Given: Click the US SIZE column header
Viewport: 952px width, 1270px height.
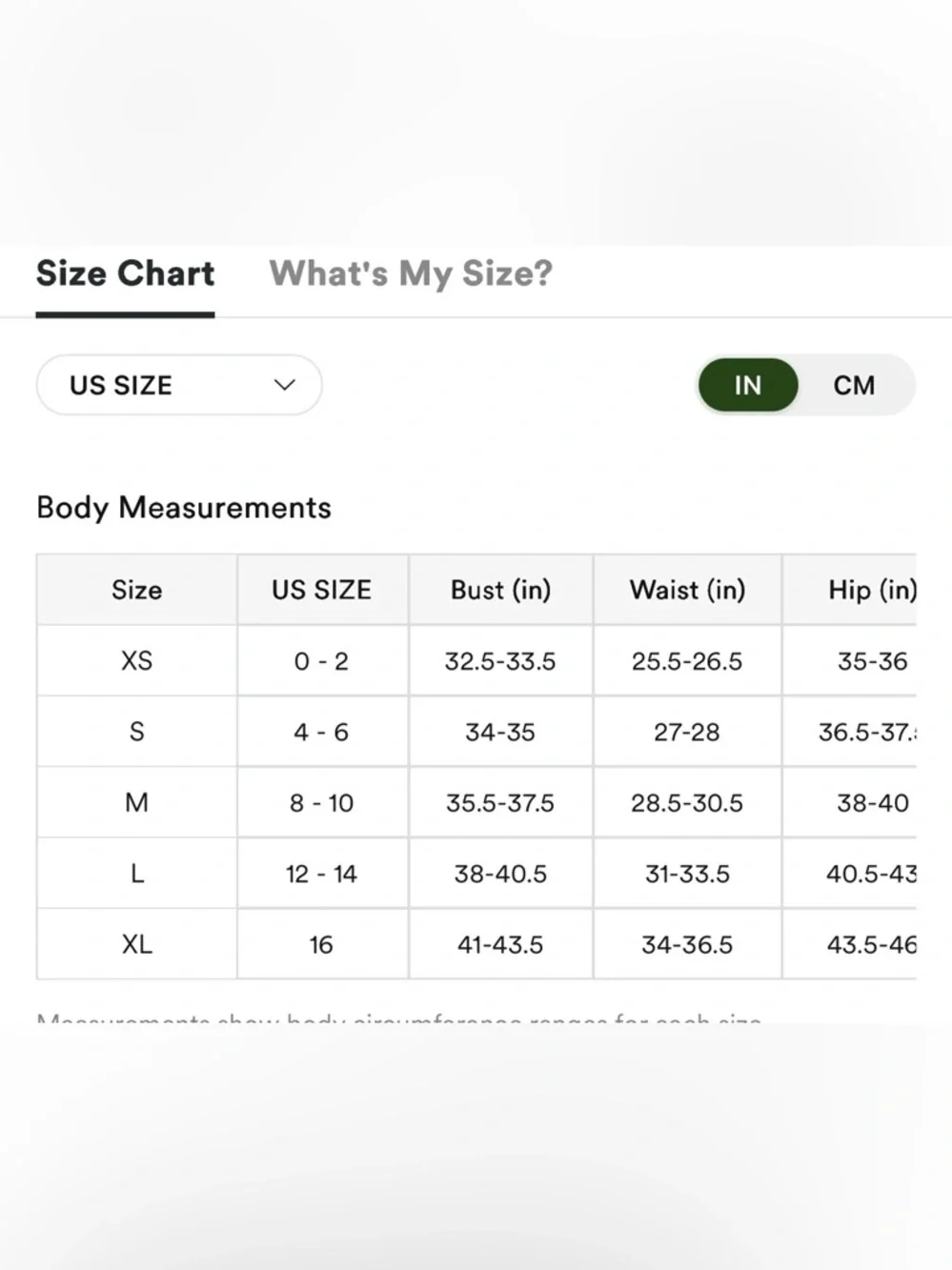Looking at the screenshot, I should [321, 590].
